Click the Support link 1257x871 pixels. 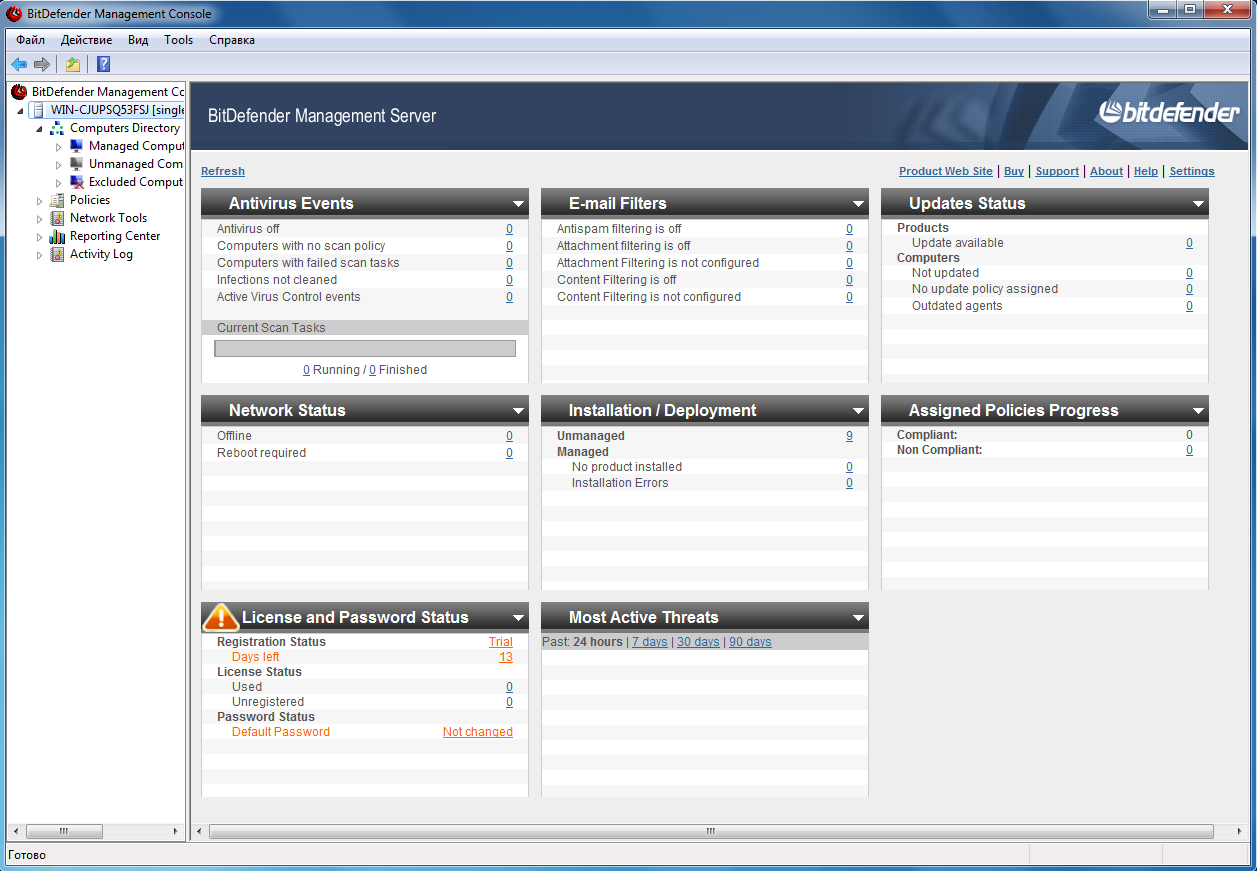click(1057, 171)
